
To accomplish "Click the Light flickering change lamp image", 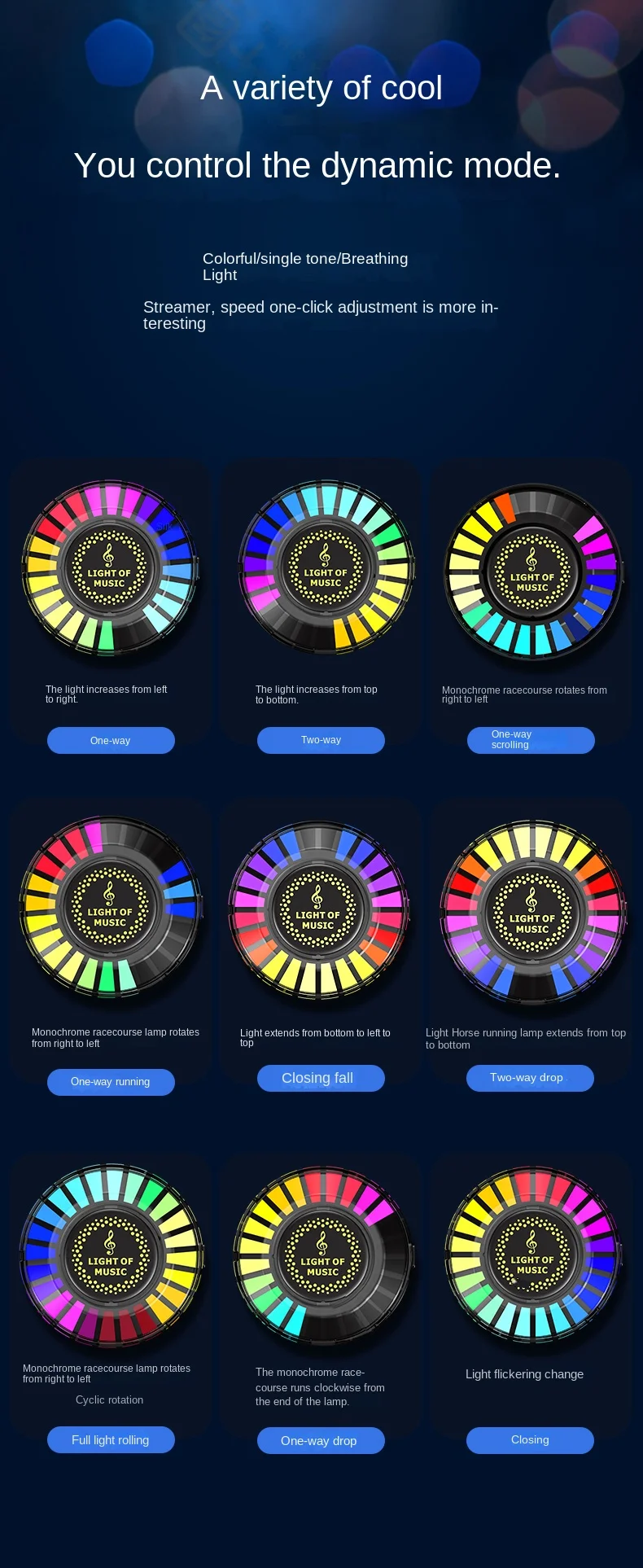I will coord(532,1255).
